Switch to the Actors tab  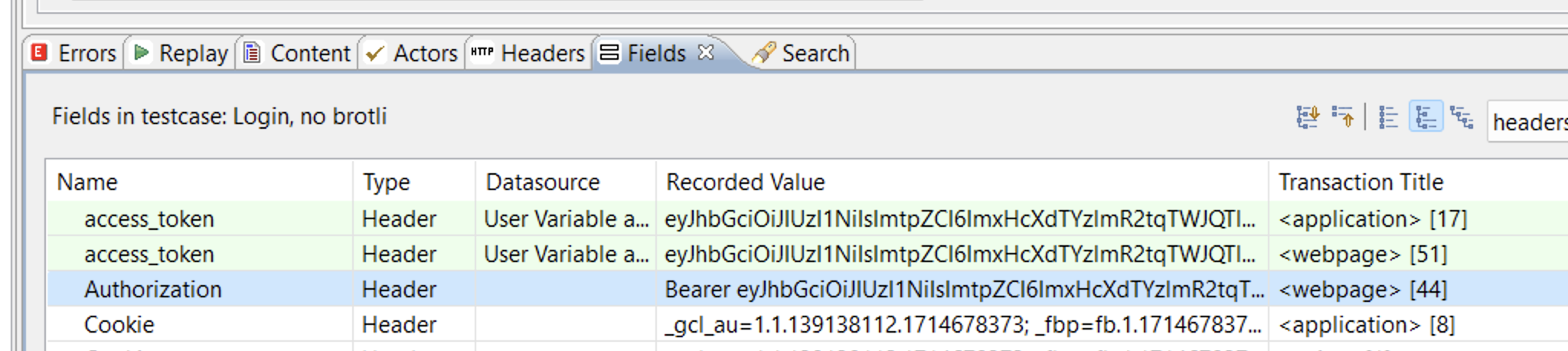pyautogui.click(x=411, y=53)
